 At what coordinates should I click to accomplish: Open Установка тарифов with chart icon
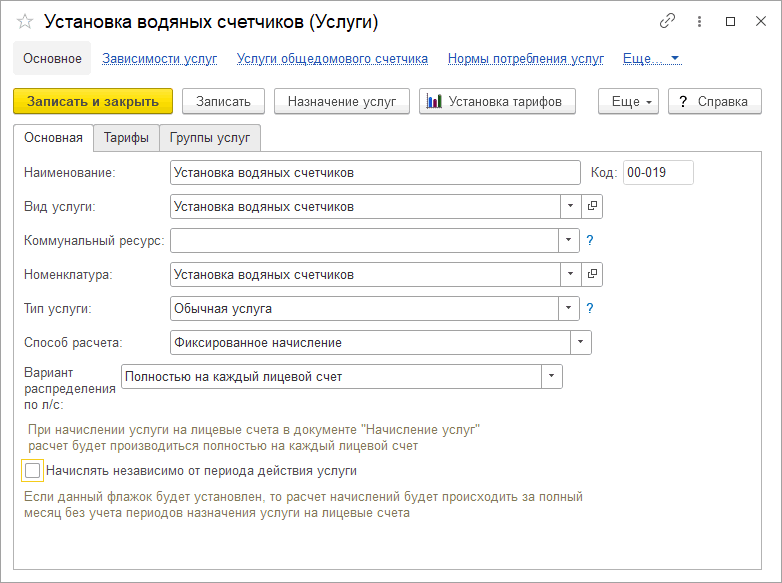click(497, 101)
